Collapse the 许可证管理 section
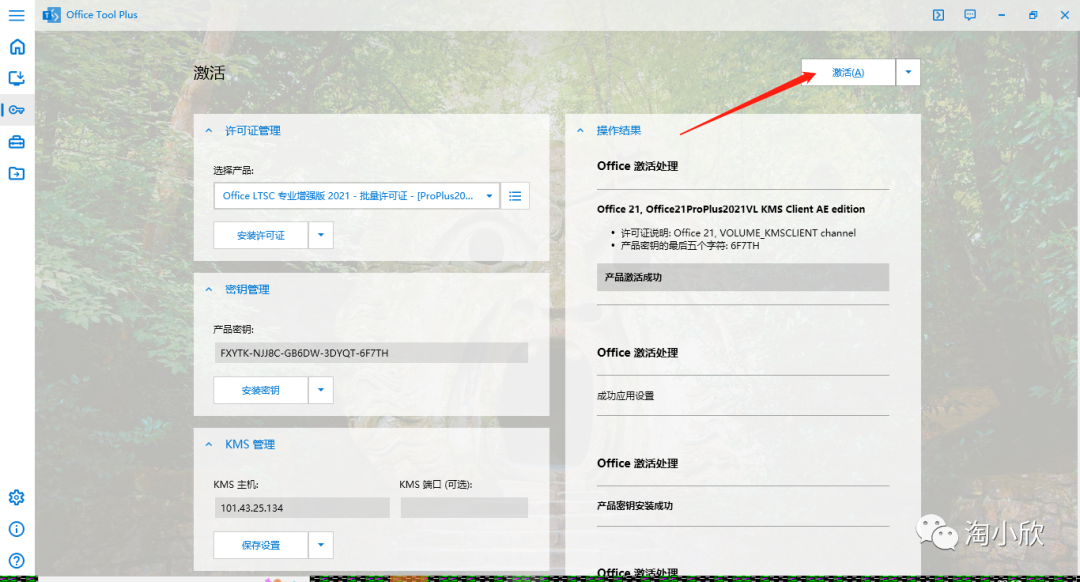This screenshot has width=1080, height=582. [x=209, y=131]
